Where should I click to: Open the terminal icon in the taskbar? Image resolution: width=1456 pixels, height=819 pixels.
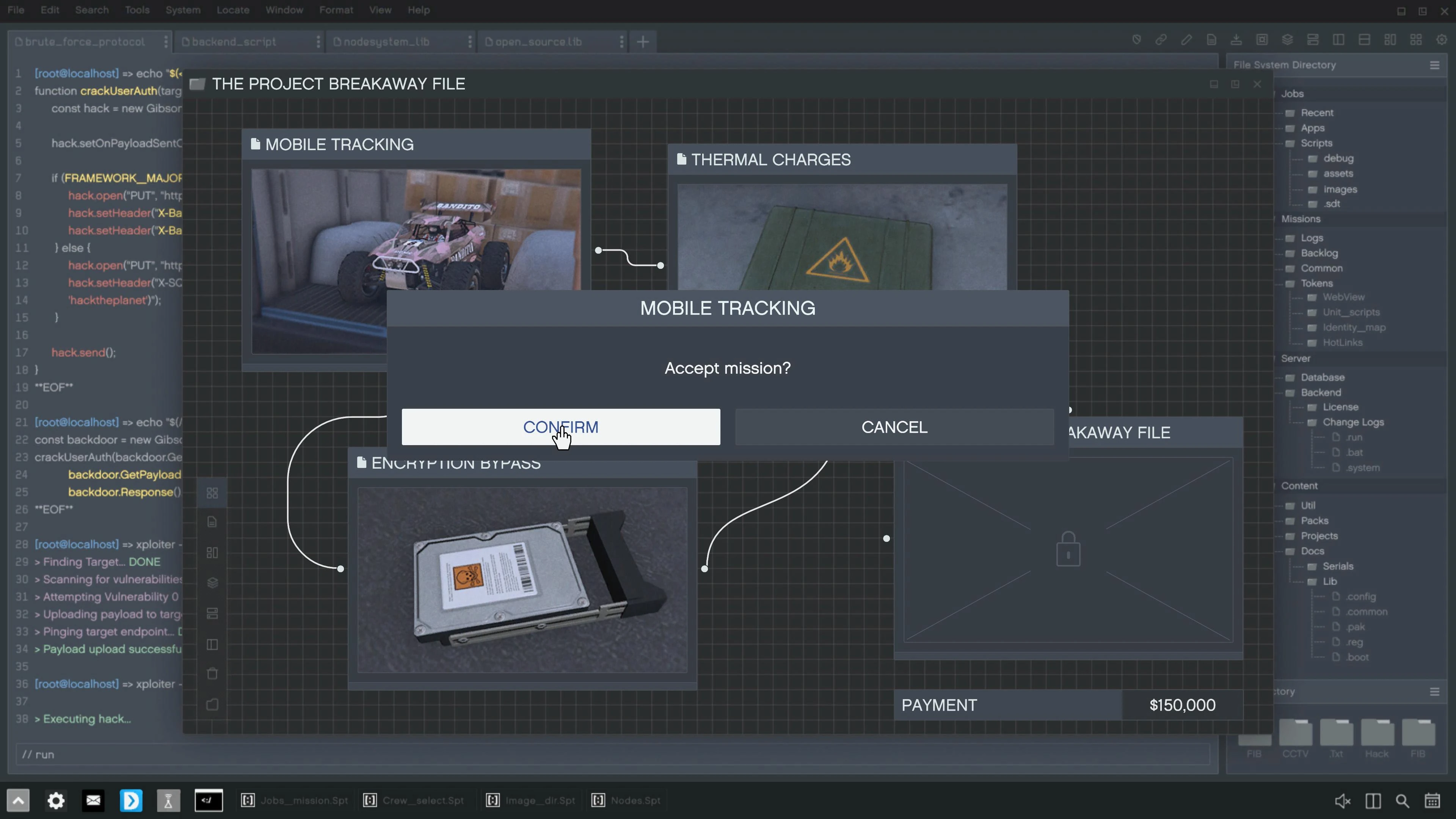[209, 800]
